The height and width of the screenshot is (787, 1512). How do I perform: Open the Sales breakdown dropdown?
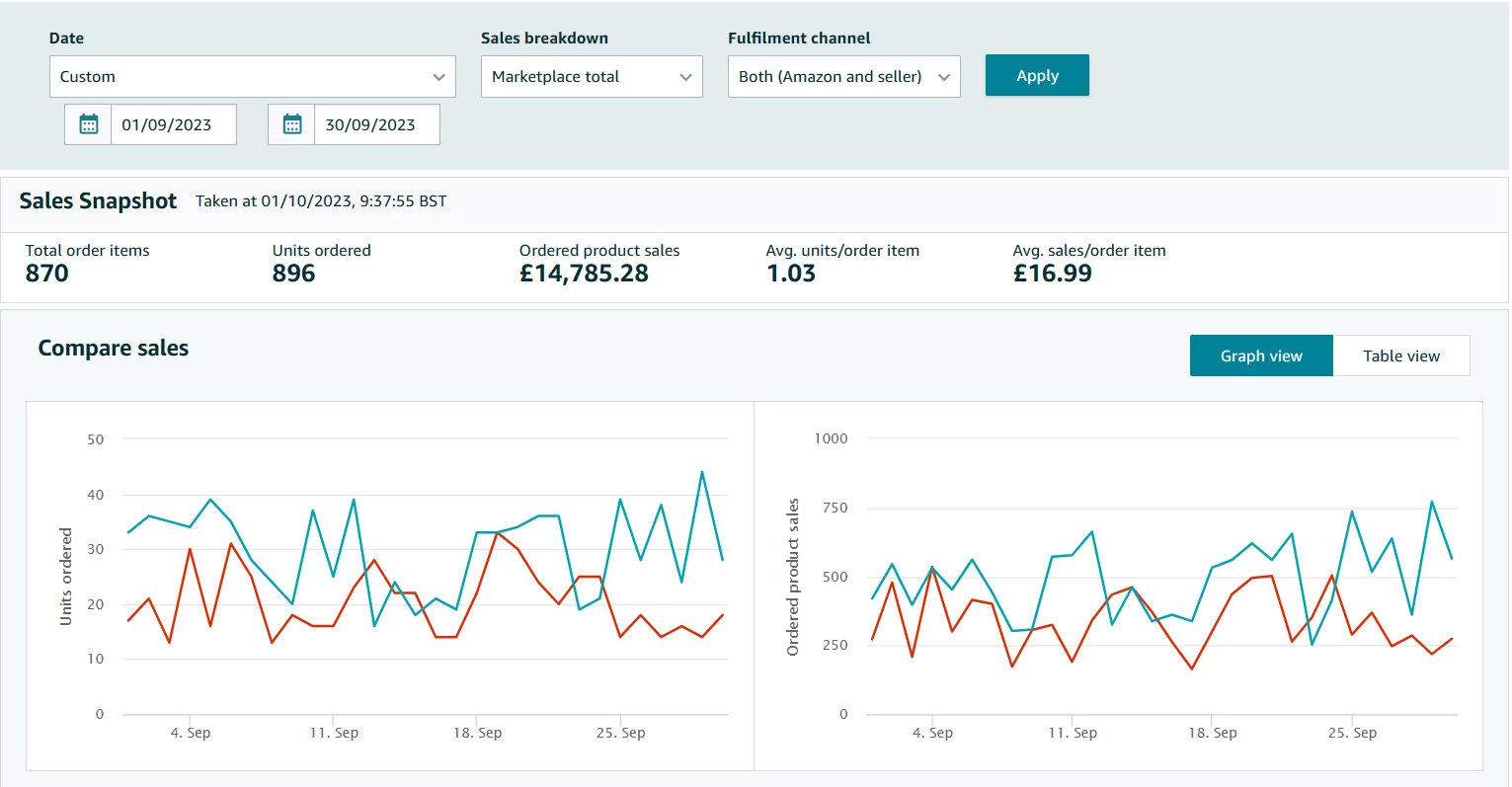pos(591,77)
